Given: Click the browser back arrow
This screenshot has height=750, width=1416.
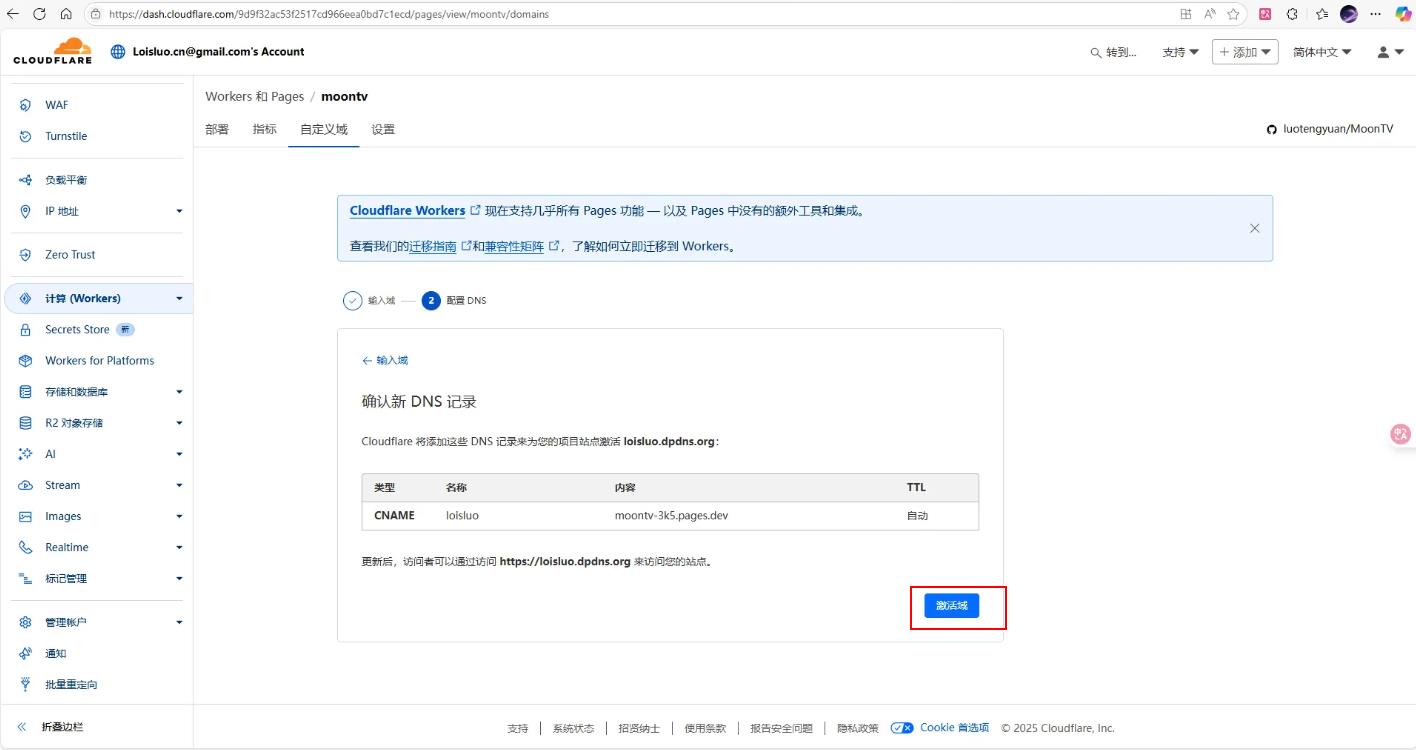Looking at the screenshot, I should coord(12,14).
